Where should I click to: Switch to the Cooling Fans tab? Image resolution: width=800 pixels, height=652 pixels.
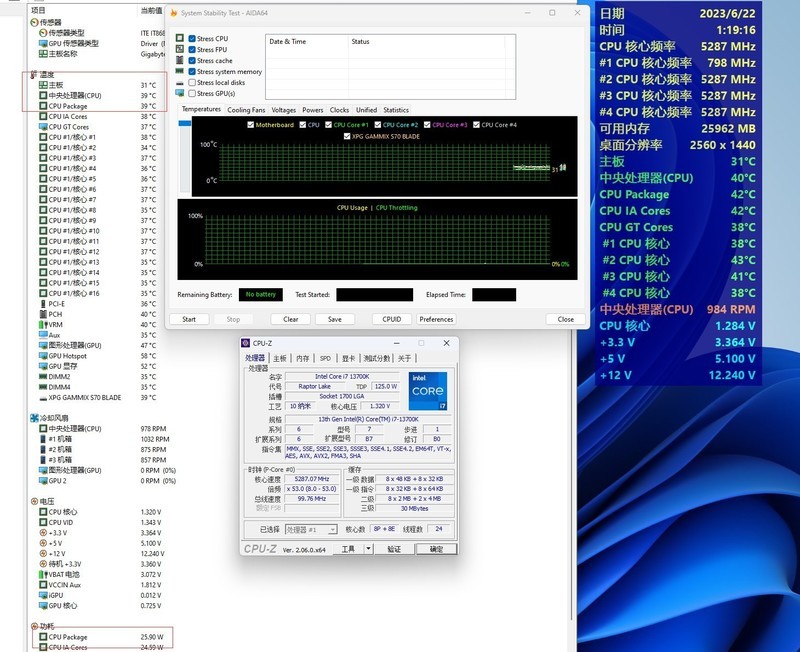tap(246, 110)
